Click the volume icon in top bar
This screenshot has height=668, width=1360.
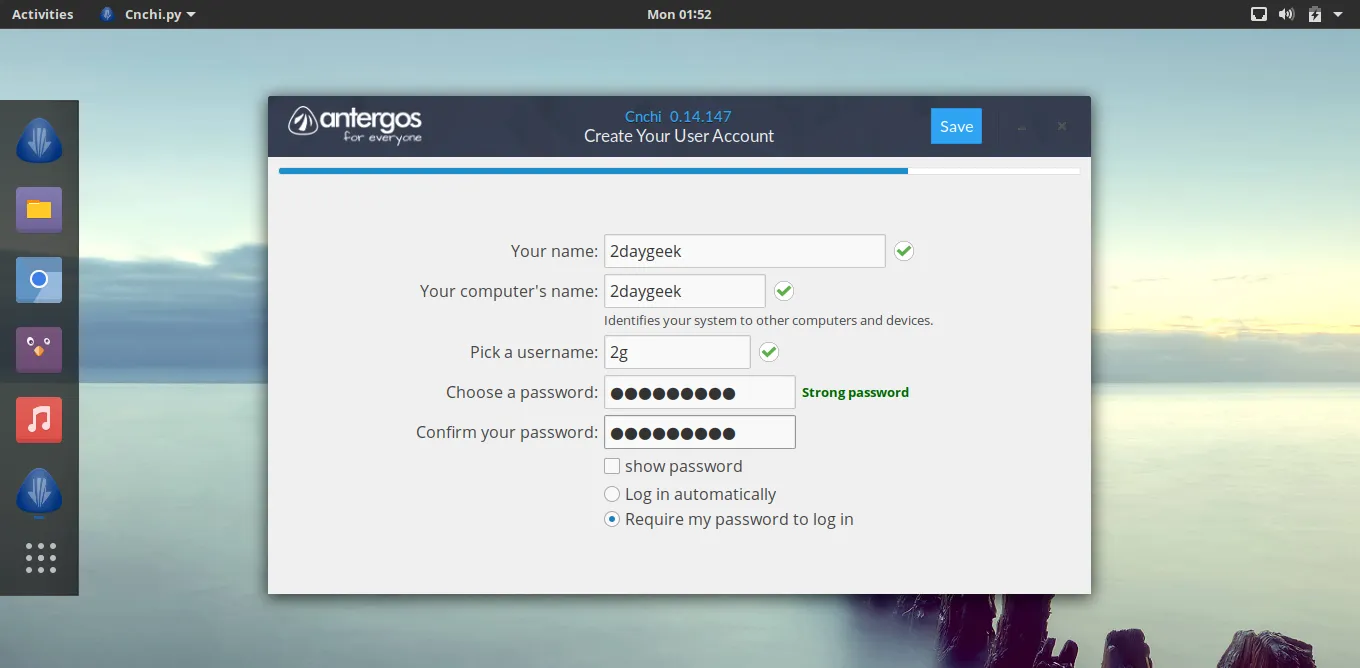[x=1286, y=14]
